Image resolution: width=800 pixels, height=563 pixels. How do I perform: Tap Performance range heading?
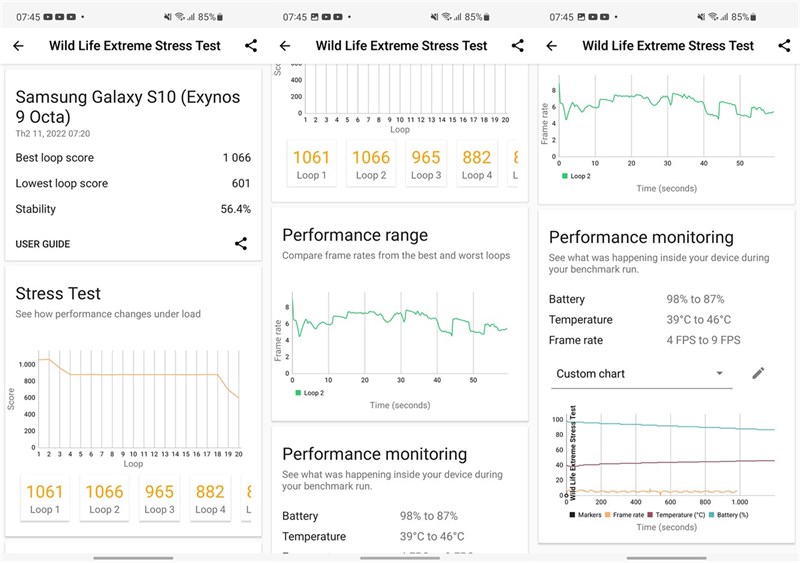point(355,235)
